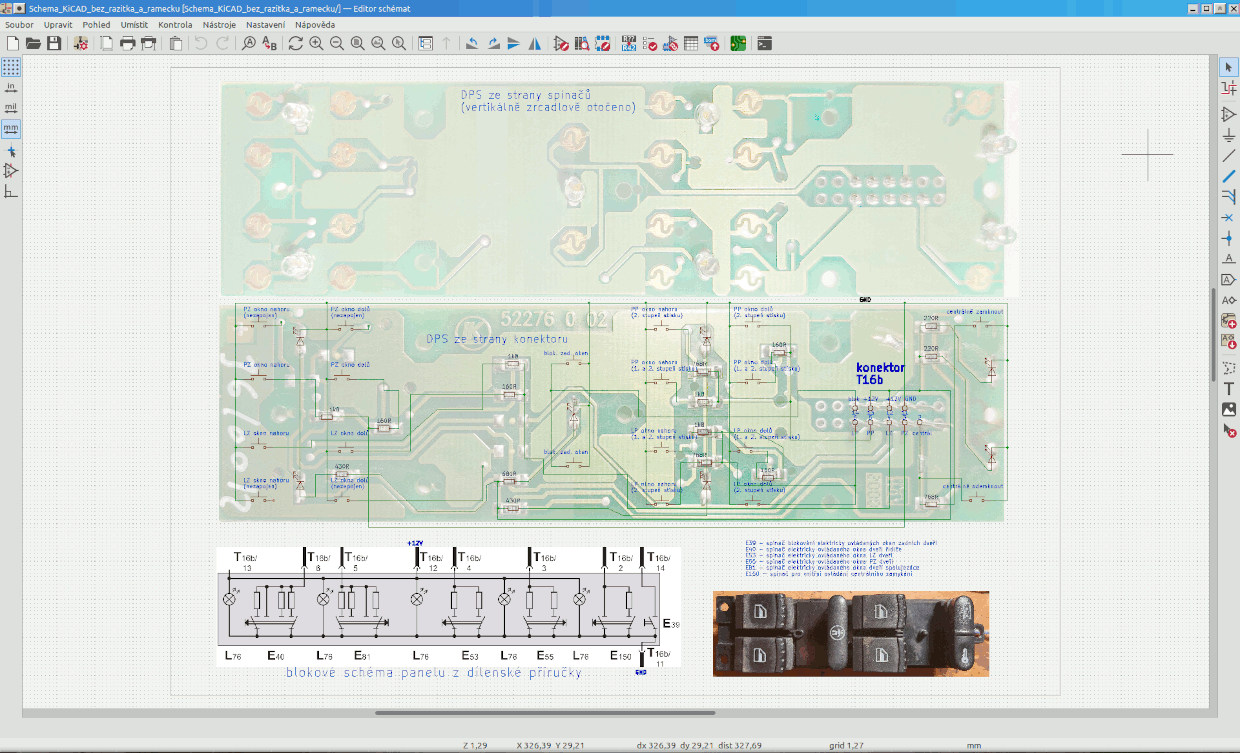Viewport: 1240px width, 753px height.
Task: Toggle grid display visibility
Action: [11, 67]
